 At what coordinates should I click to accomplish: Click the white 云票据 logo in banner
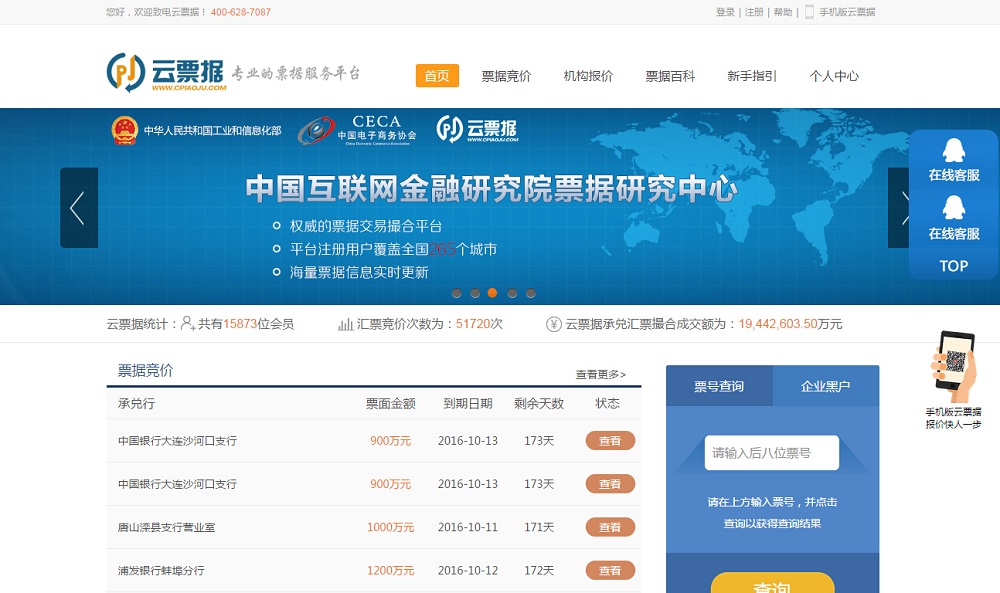(x=477, y=129)
